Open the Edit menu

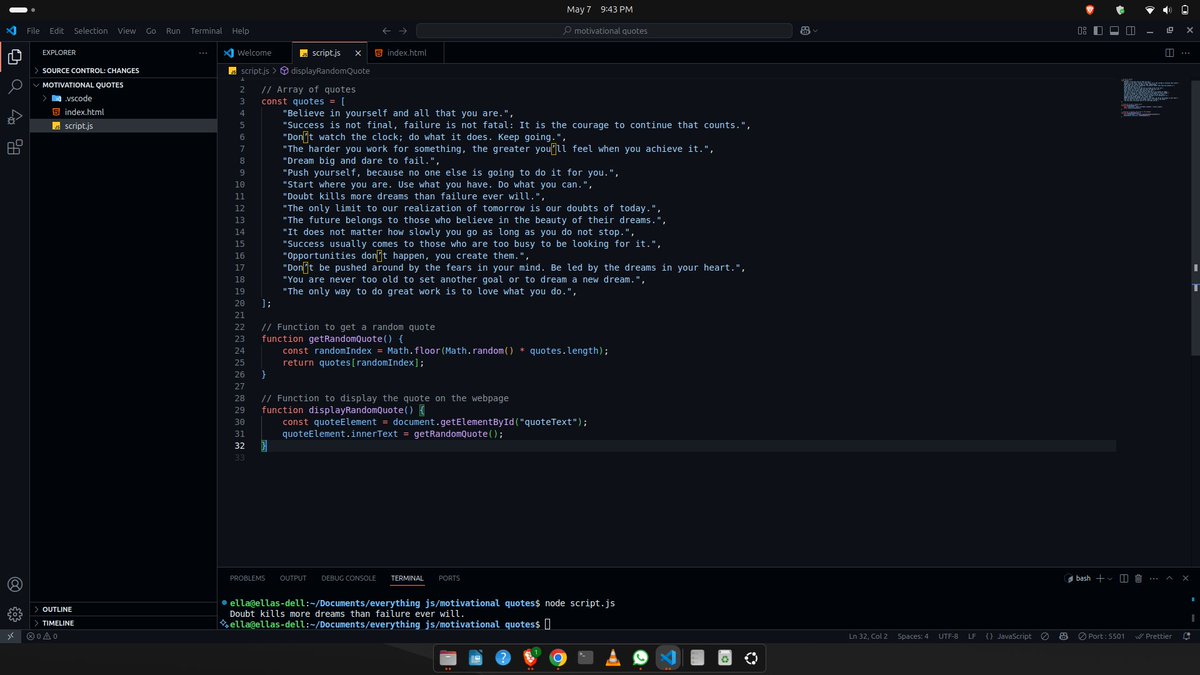[x=56, y=31]
